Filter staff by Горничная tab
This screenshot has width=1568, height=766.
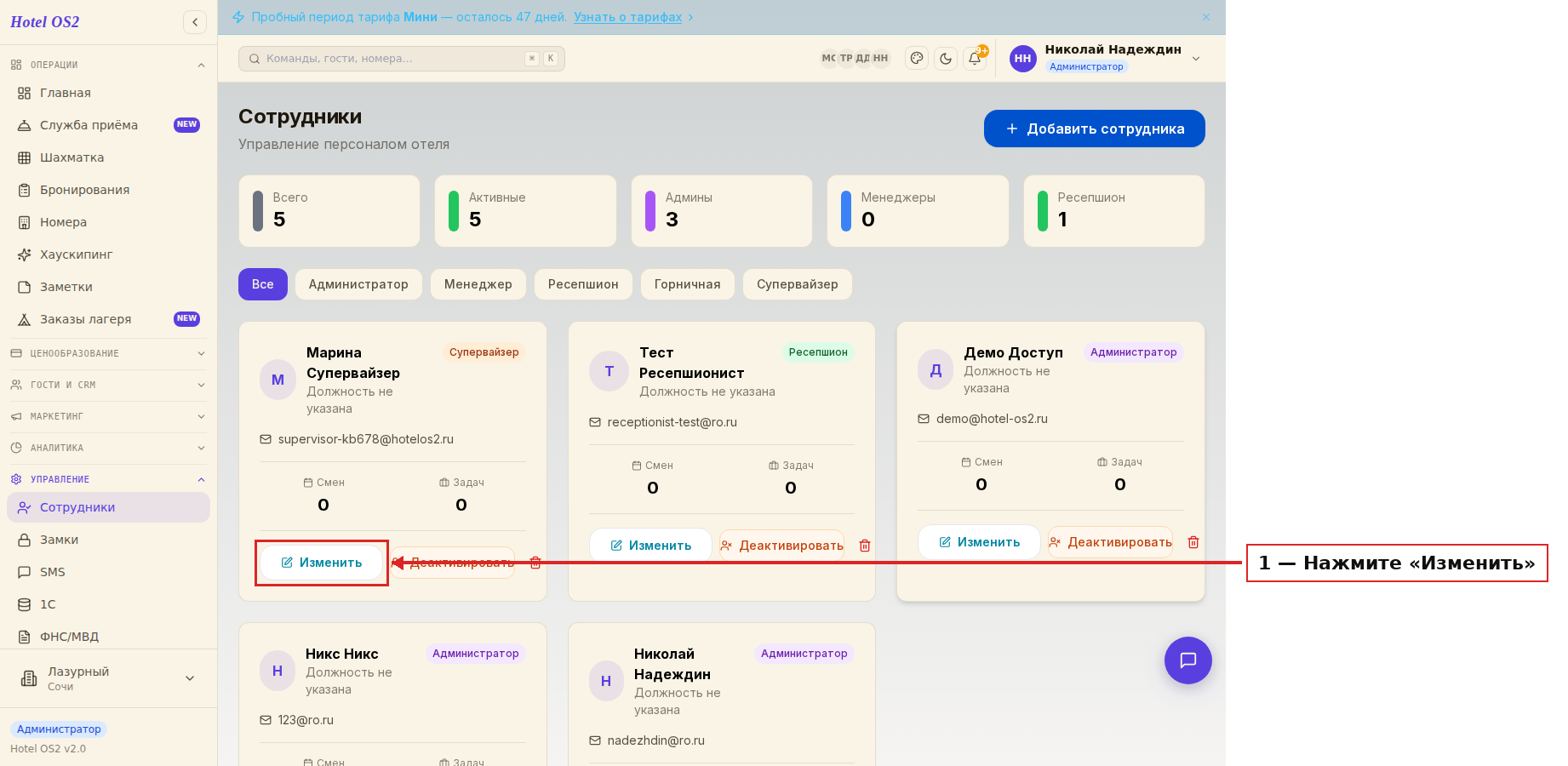point(687,284)
